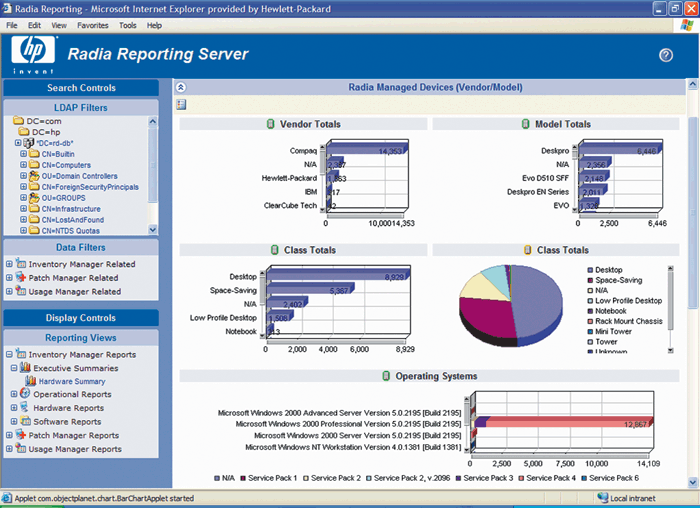The width and height of the screenshot is (700, 508).
Task: Expand the Software Reports node
Action: tap(14, 421)
